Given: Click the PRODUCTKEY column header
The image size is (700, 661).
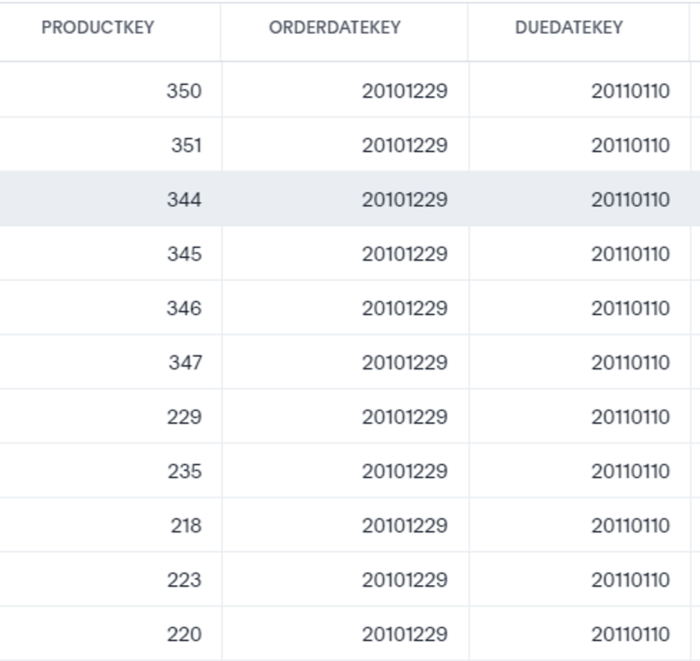Looking at the screenshot, I should [x=98, y=28].
